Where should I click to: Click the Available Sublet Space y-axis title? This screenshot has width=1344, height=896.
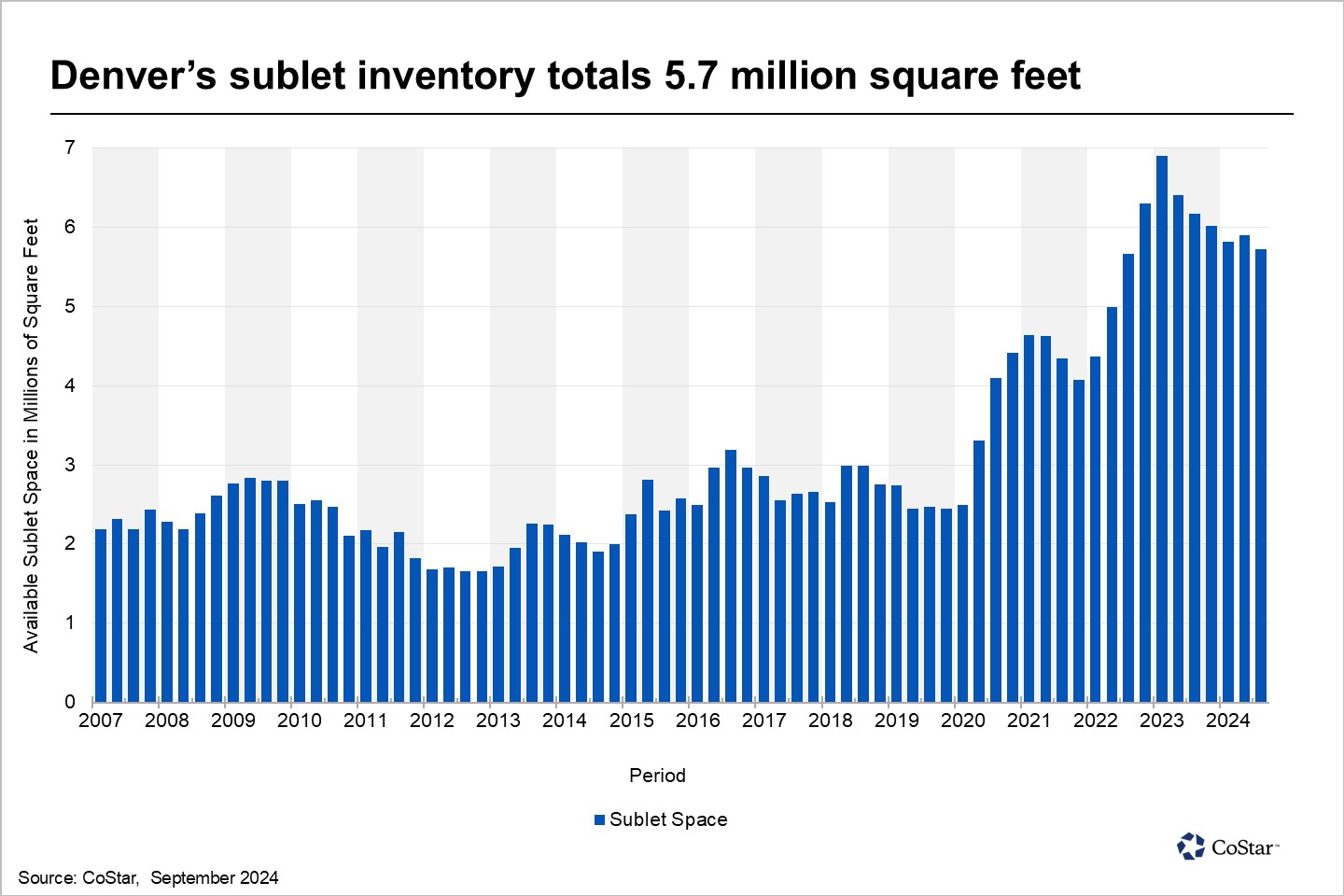[x=31, y=435]
